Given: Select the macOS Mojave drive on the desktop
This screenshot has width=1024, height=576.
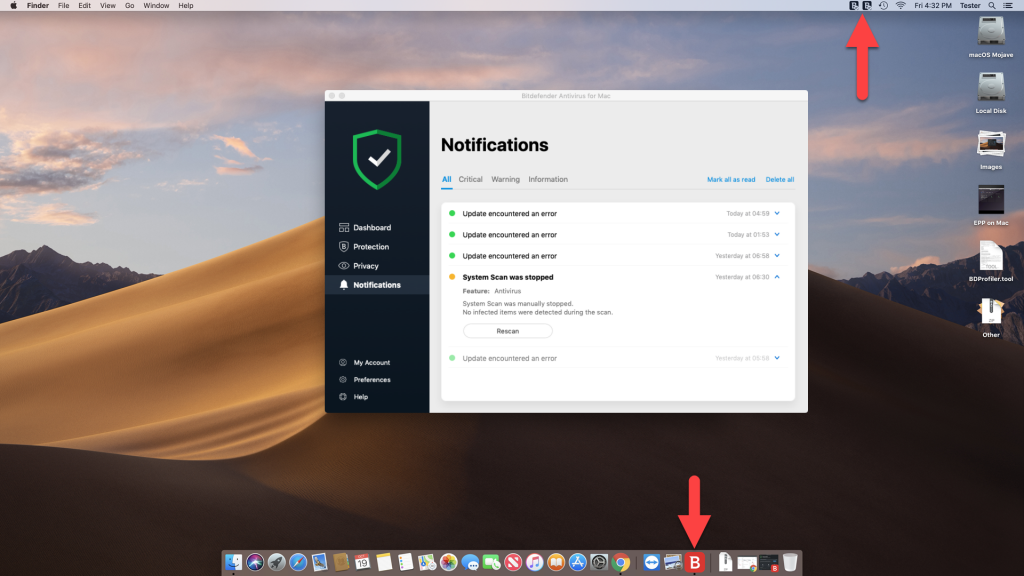Looking at the screenshot, I should pos(991,37).
